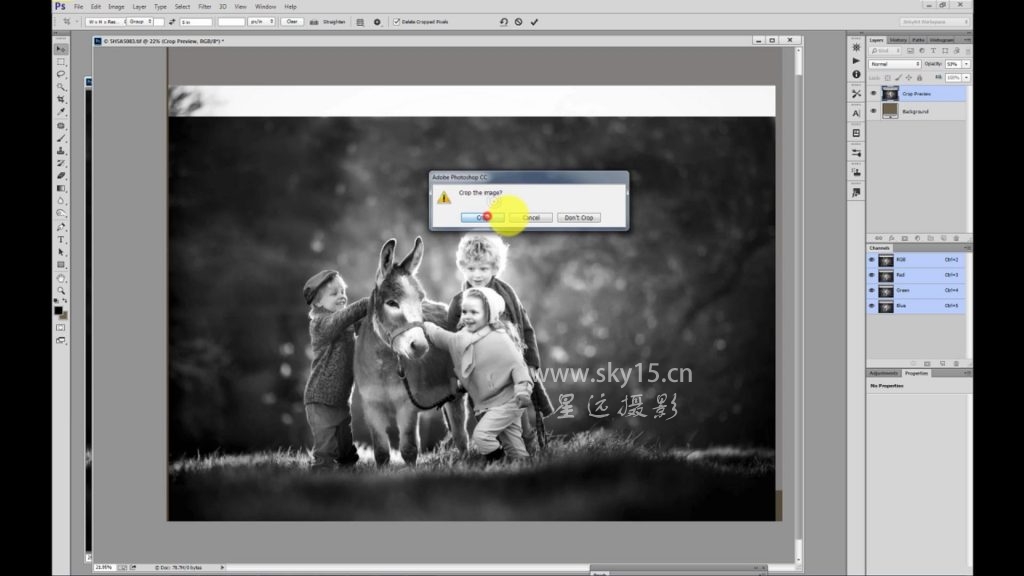Open the crop tool preset picker arrow
This screenshot has height=576, width=1024.
[x=76, y=22]
